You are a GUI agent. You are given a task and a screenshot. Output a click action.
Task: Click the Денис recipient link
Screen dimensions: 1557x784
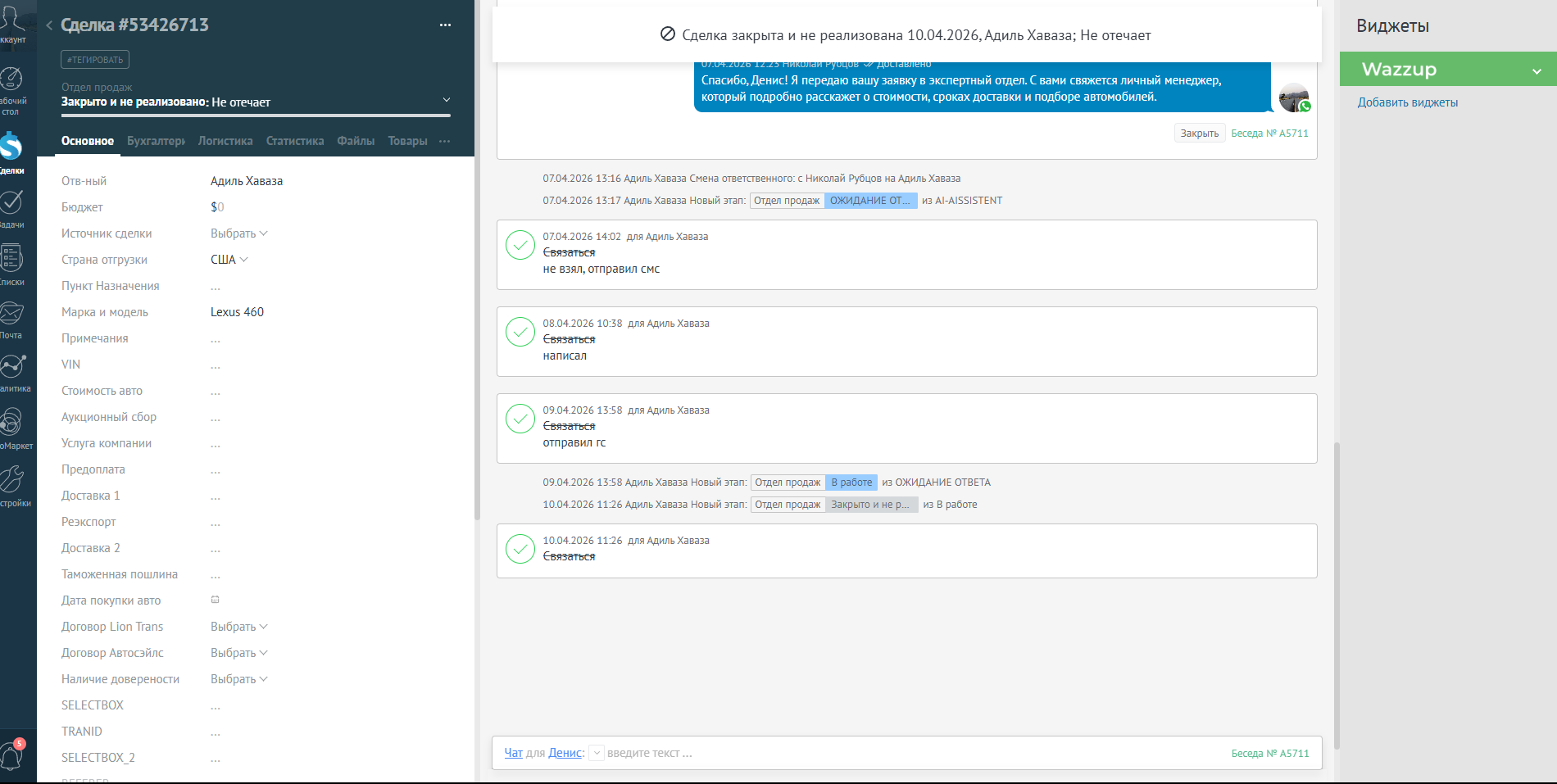[565, 753]
